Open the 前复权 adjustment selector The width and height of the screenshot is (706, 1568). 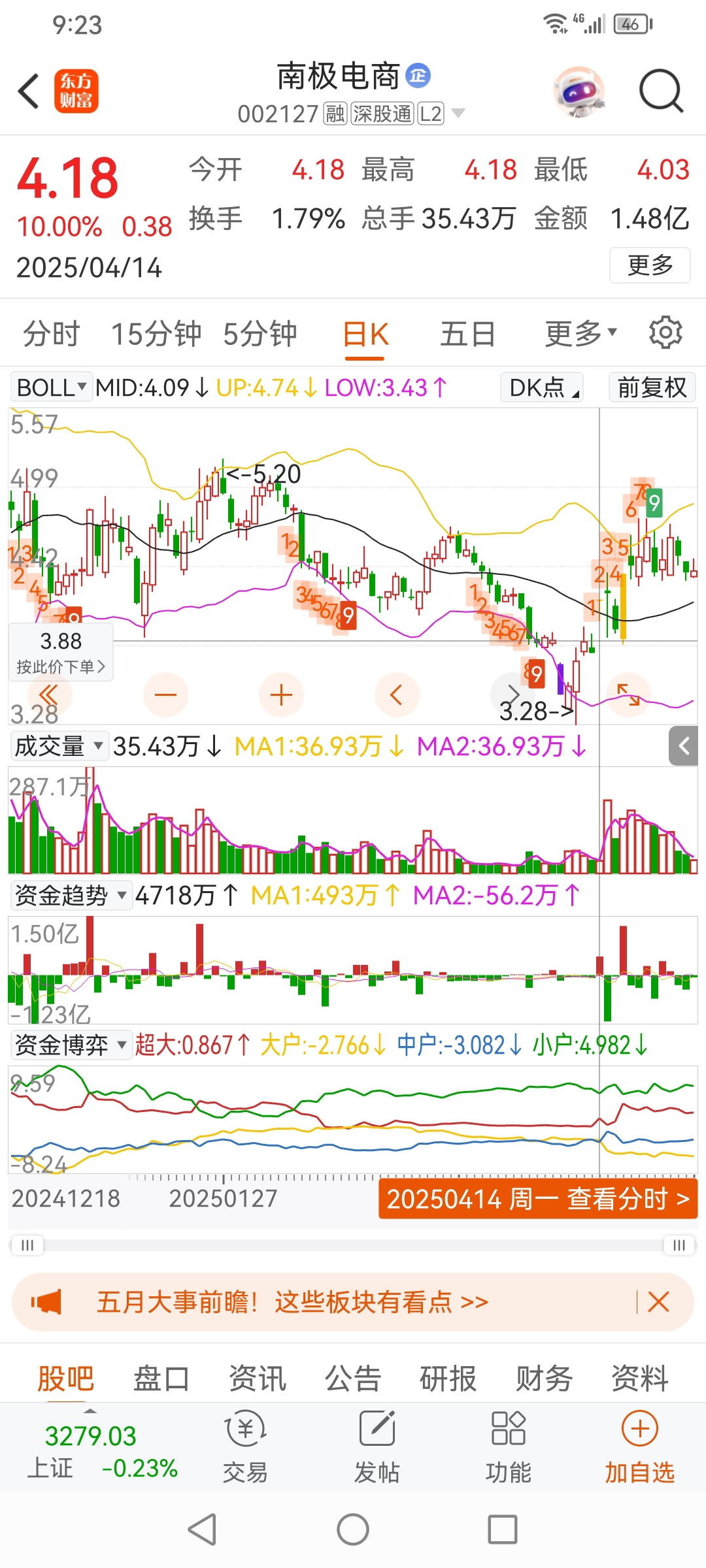(652, 387)
